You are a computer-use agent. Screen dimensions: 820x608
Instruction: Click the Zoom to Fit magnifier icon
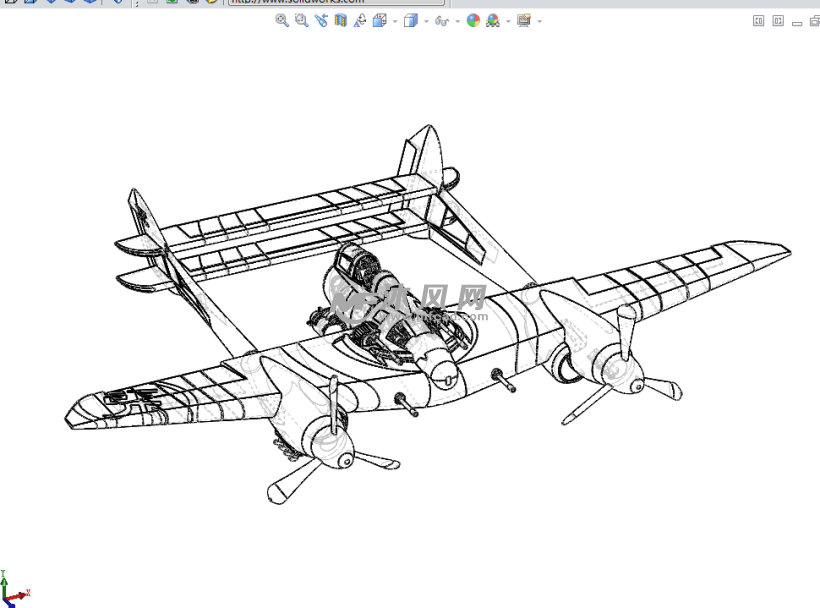tap(282, 20)
